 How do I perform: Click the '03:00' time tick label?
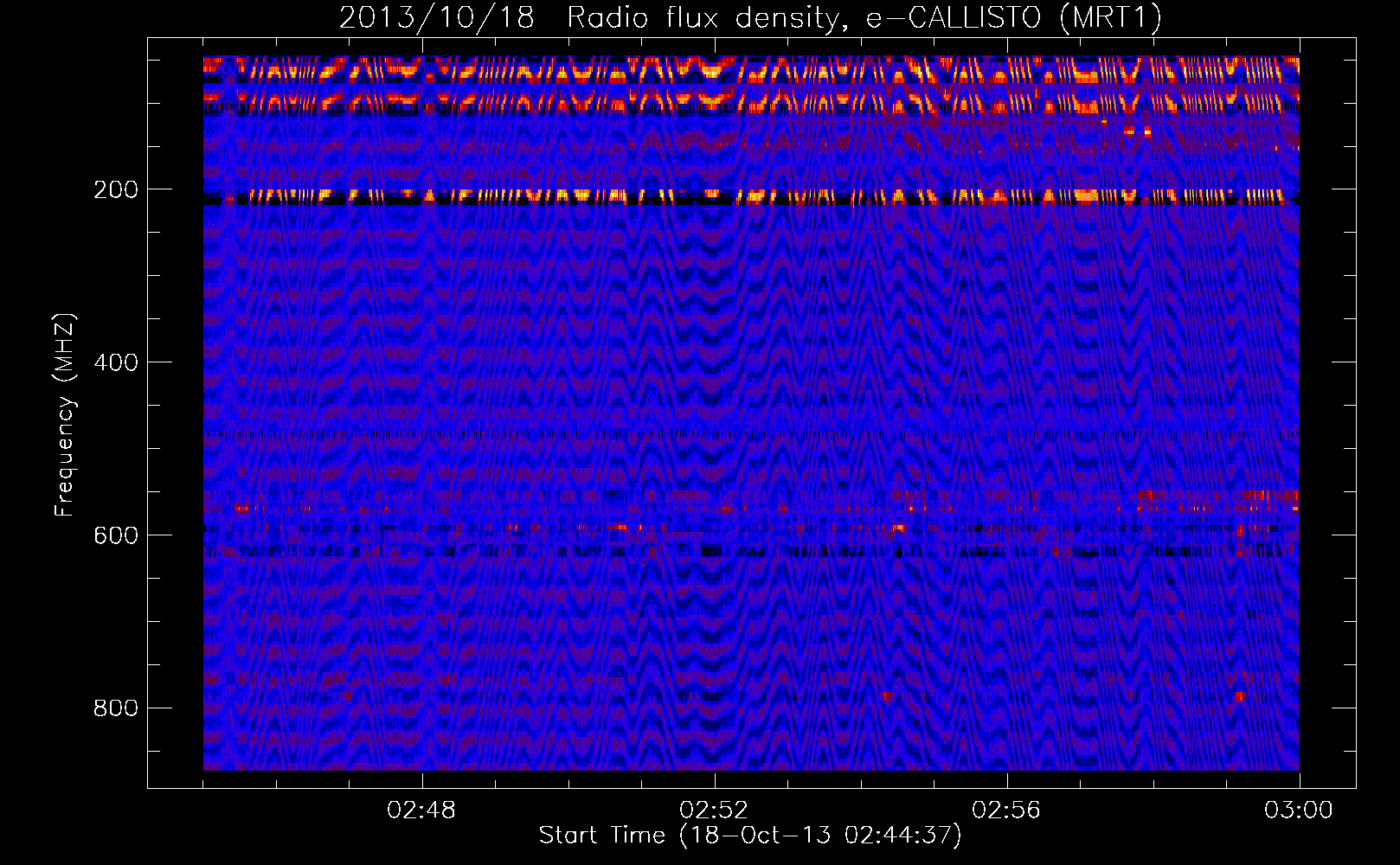1299,811
